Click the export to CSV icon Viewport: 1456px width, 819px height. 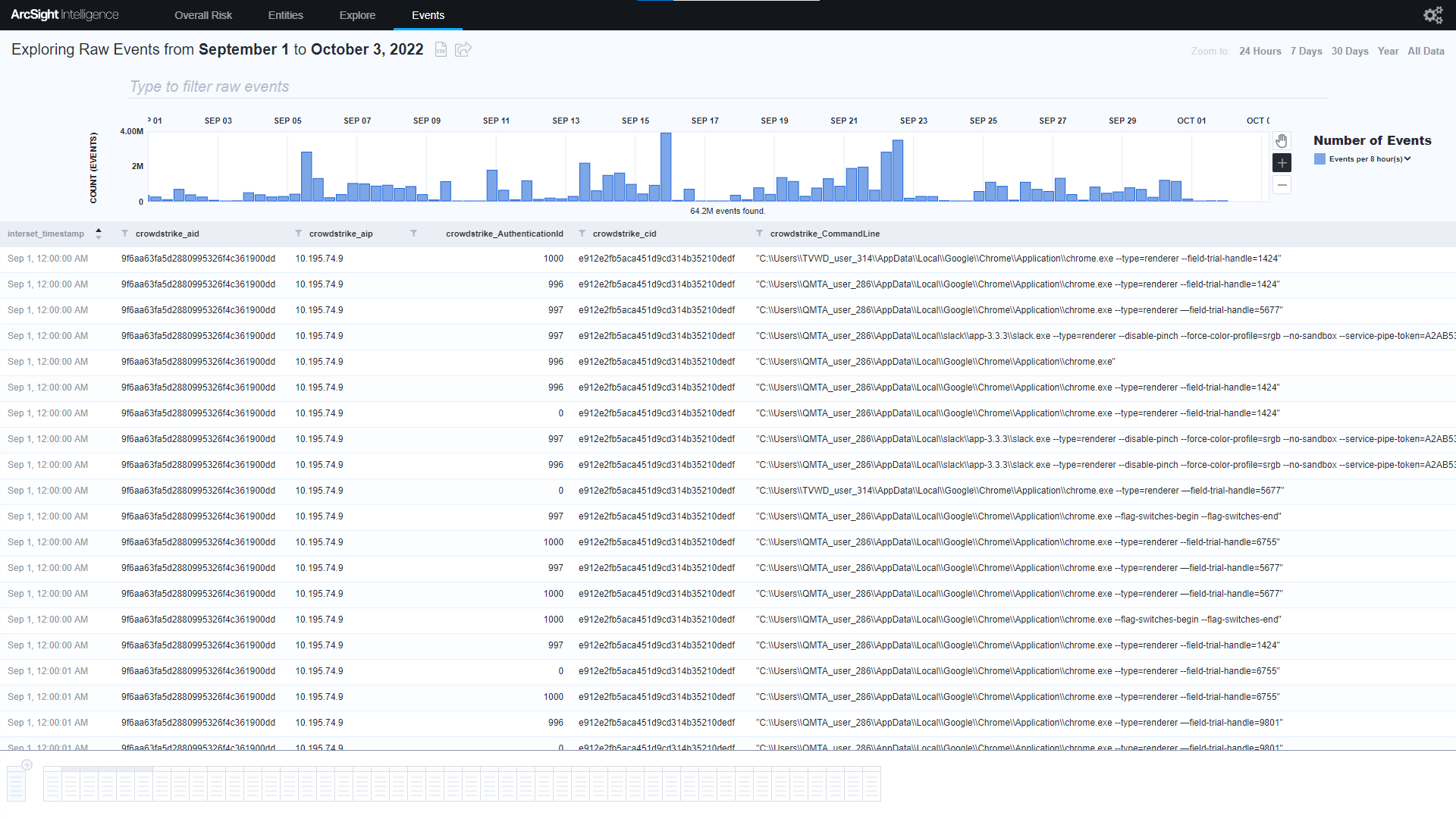pos(441,49)
